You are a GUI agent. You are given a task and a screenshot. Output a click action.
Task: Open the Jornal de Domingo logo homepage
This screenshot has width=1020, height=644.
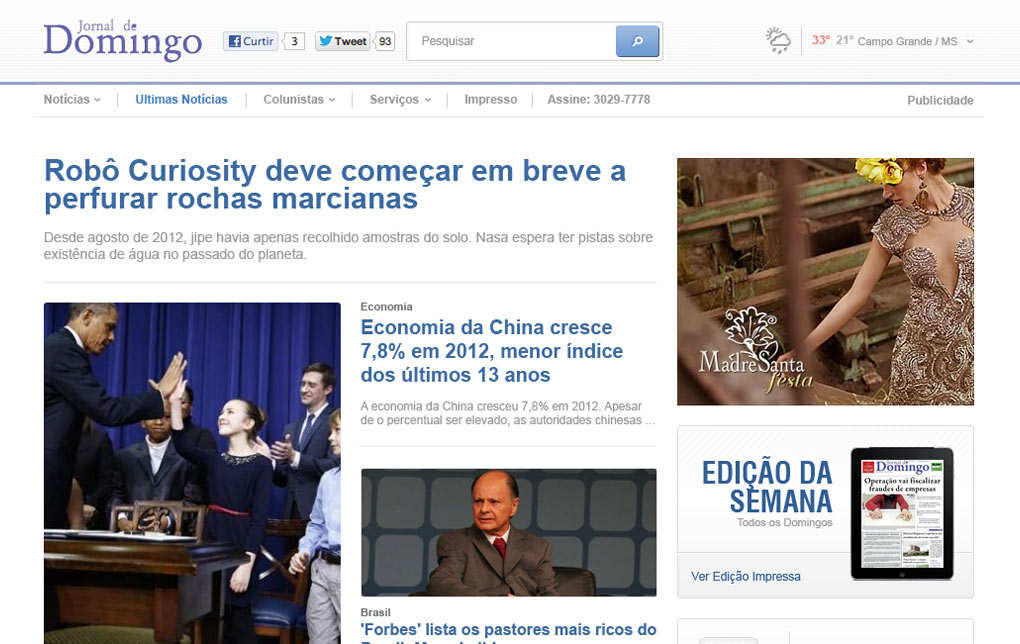(123, 40)
